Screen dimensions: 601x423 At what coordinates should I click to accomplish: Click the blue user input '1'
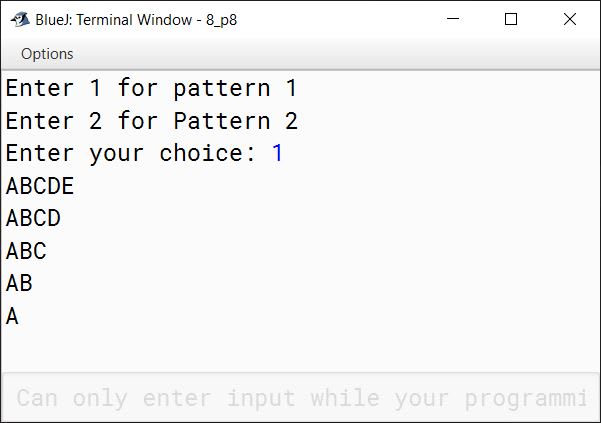278,153
